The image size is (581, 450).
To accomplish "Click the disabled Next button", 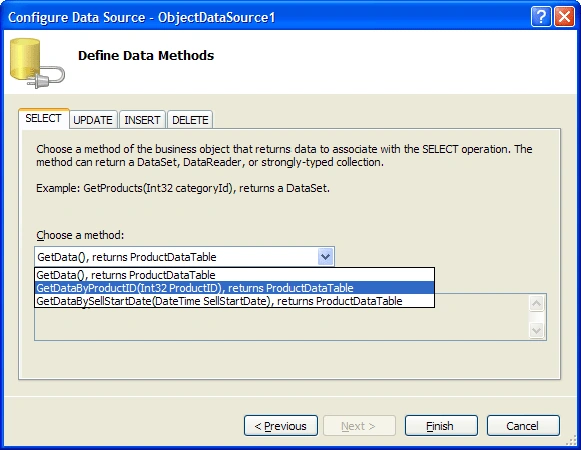I will pos(359,426).
